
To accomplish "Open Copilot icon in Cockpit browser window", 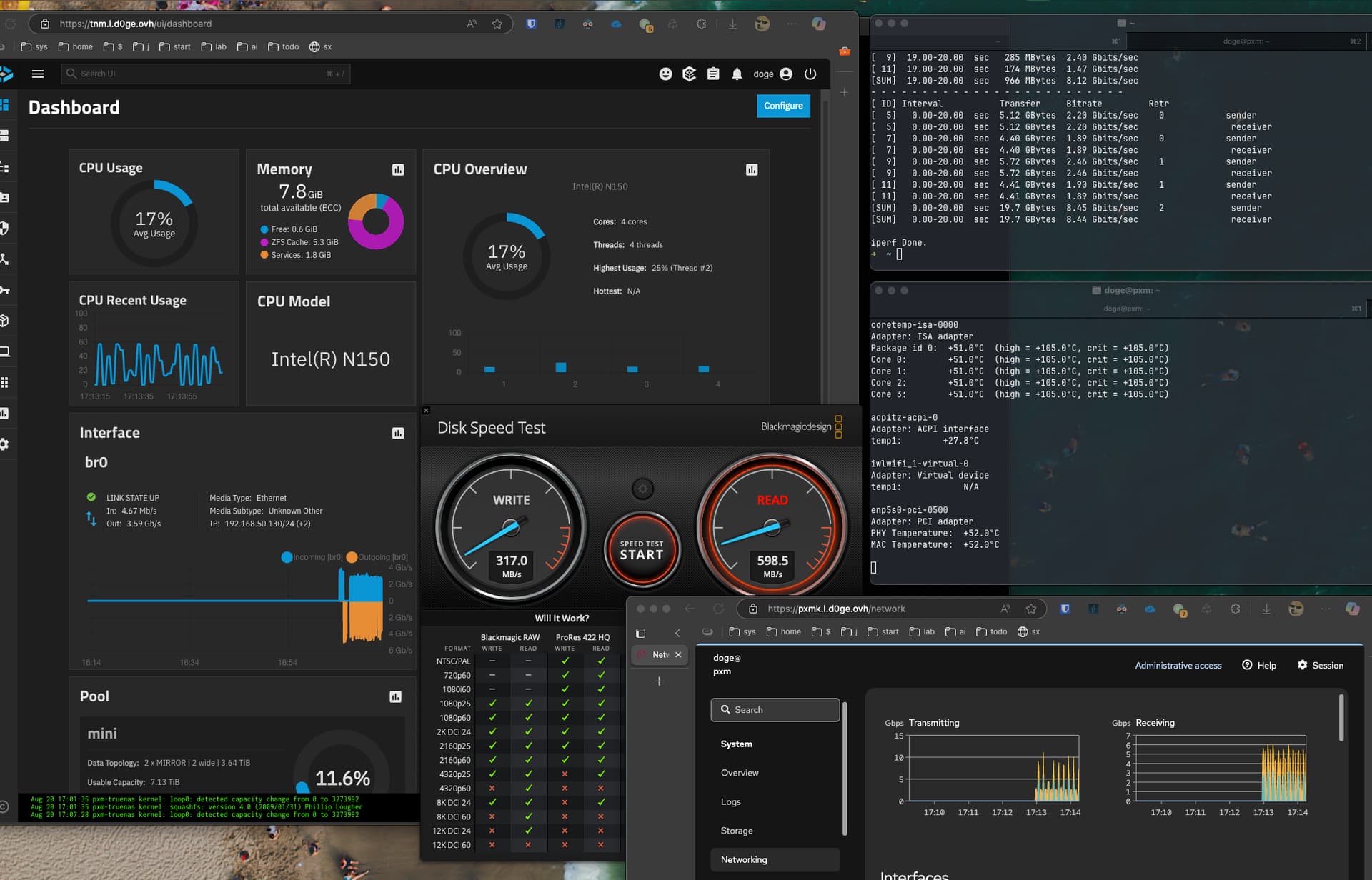I will point(1352,609).
